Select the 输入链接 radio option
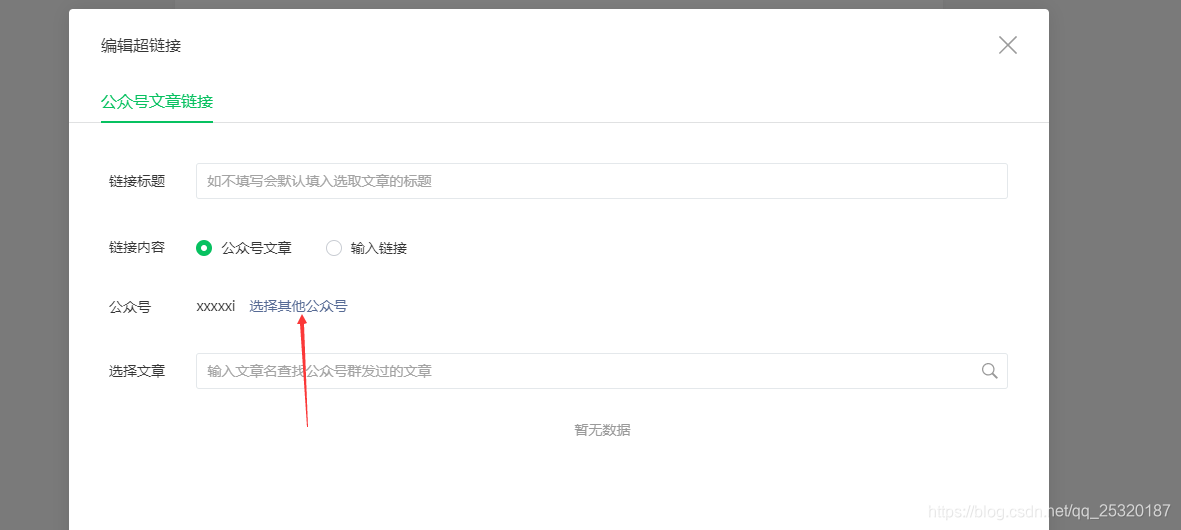1181x530 pixels. pos(334,248)
